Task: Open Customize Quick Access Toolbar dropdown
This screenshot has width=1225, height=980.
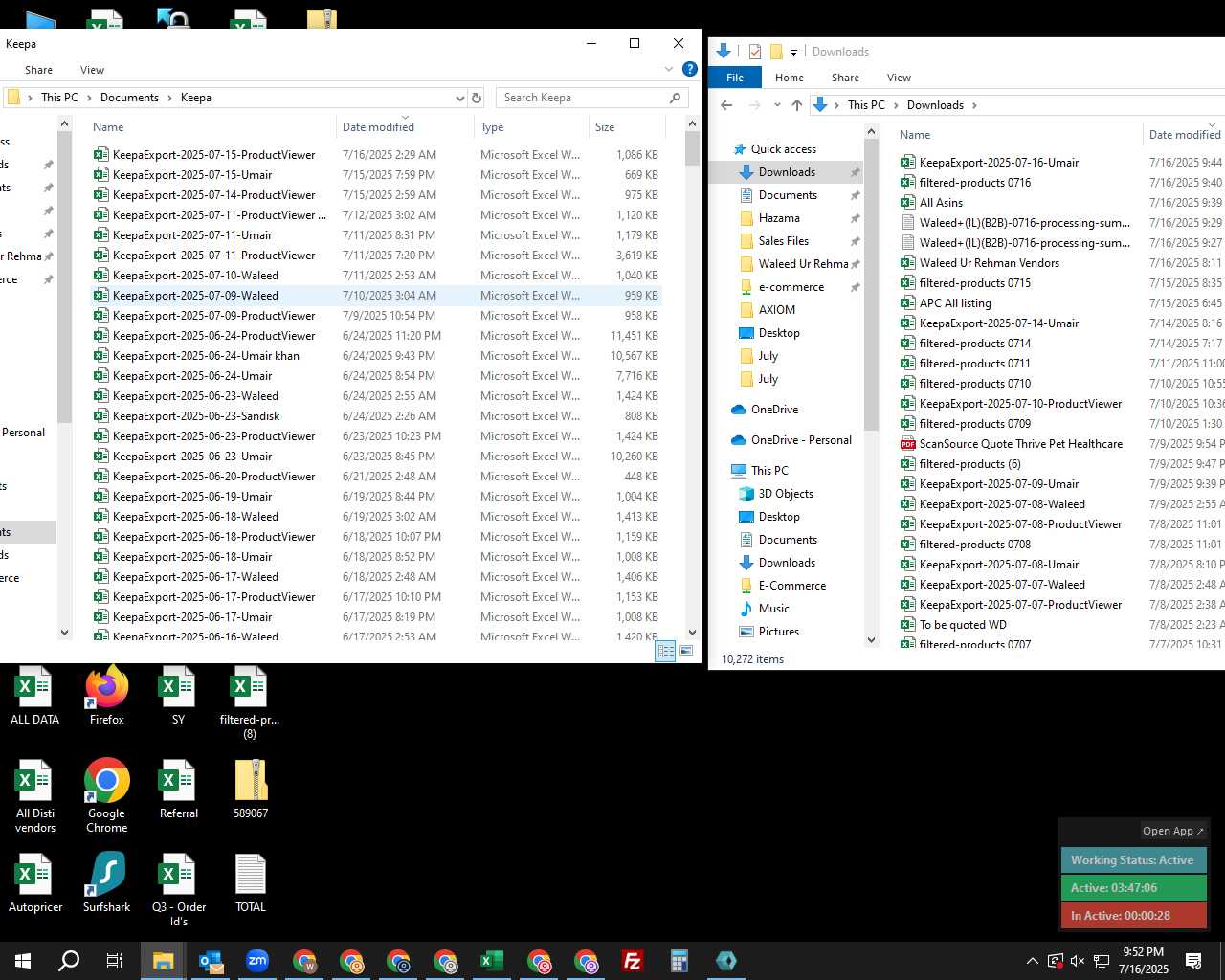Action: (x=793, y=52)
